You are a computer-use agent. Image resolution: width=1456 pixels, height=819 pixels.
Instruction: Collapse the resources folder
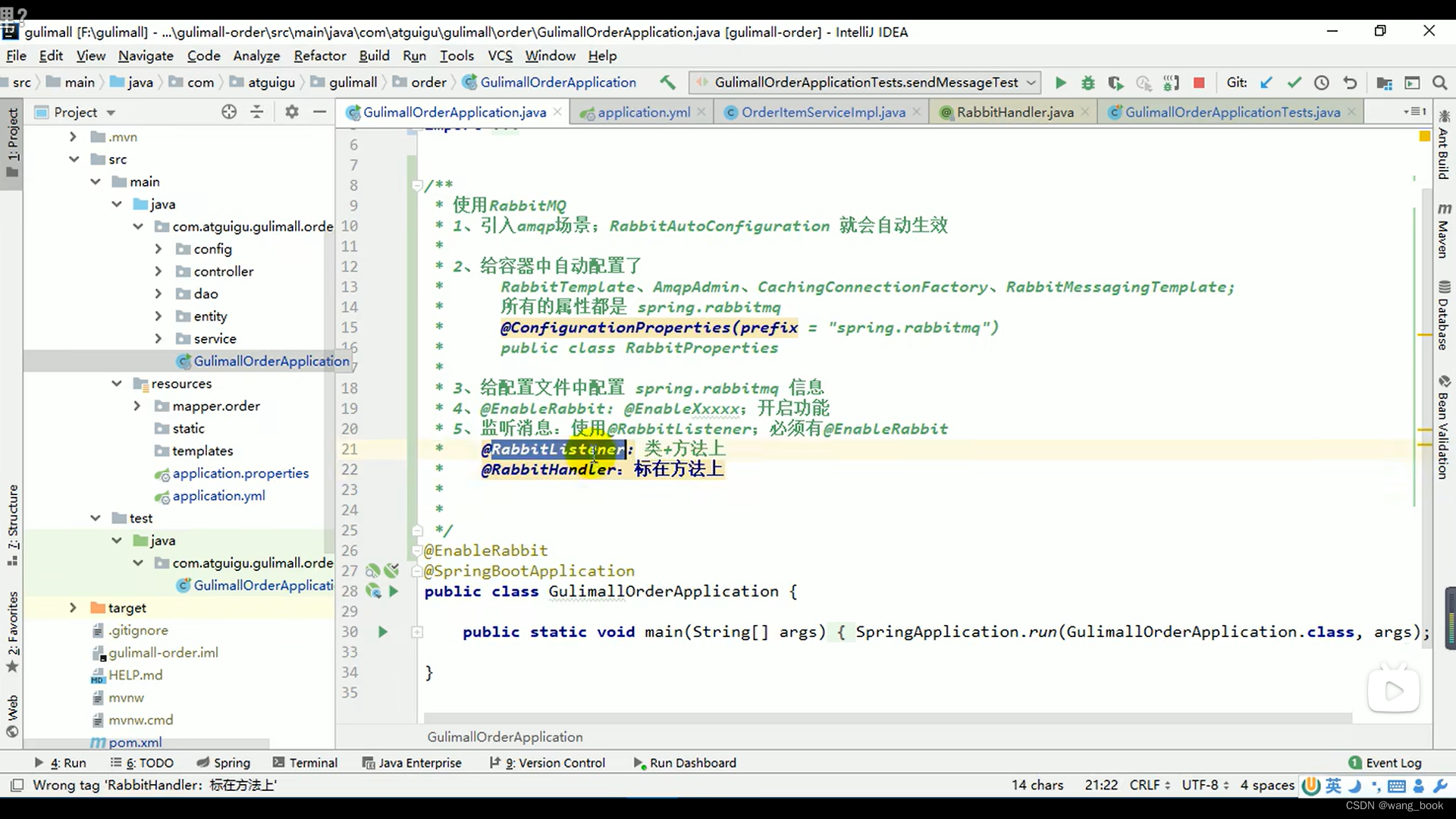point(116,384)
